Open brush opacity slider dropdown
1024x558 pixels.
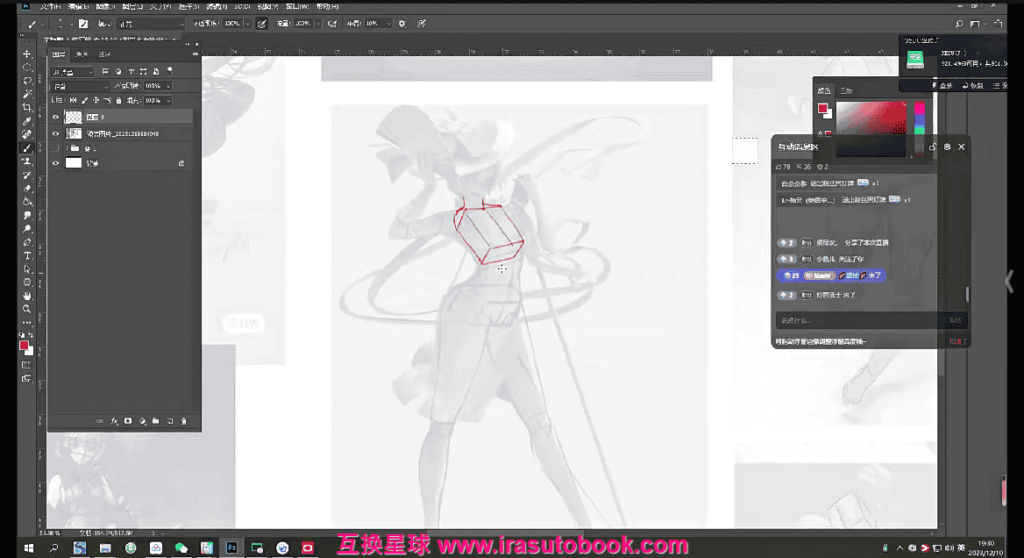(248, 24)
